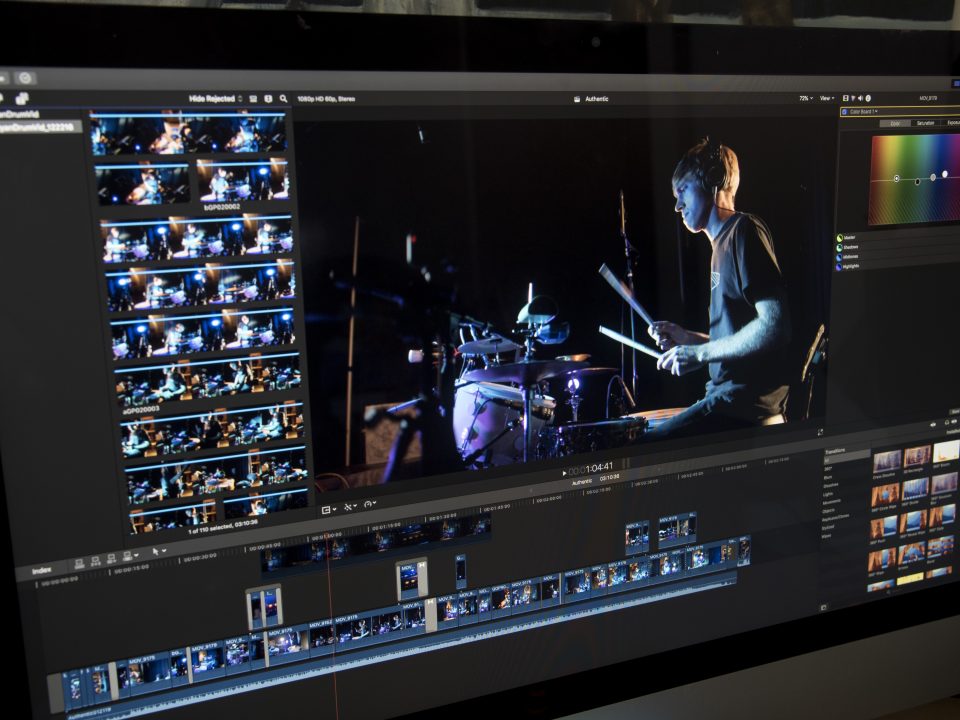This screenshot has height=720, width=960.
Task: Click the connect clip edit icon
Action: point(79,562)
